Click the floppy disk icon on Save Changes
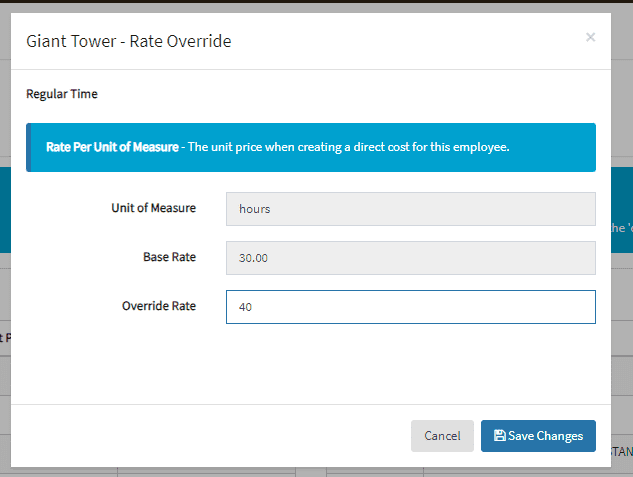The image size is (633, 477). pos(499,436)
